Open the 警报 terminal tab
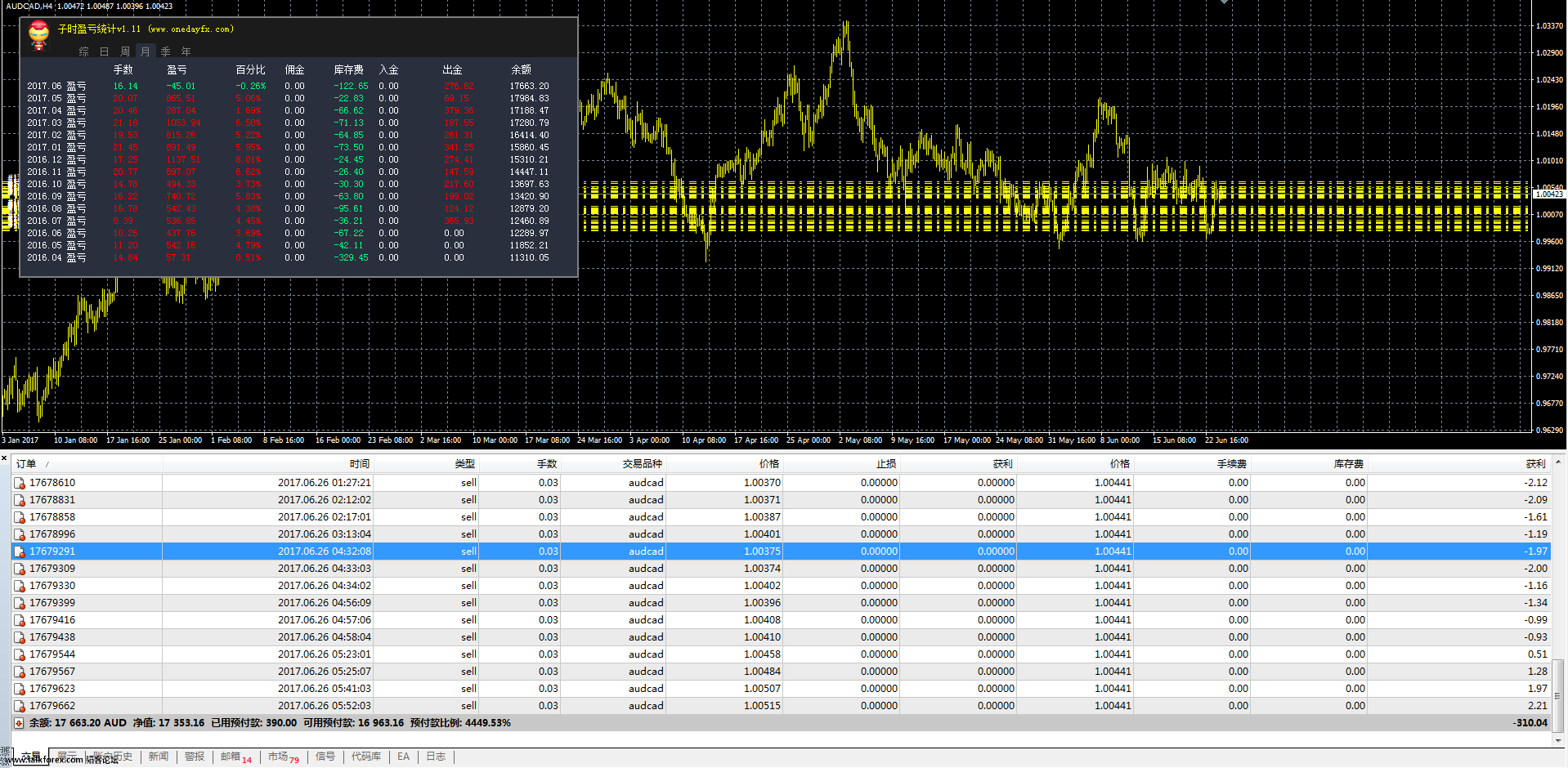The height and width of the screenshot is (768, 1568). (195, 757)
